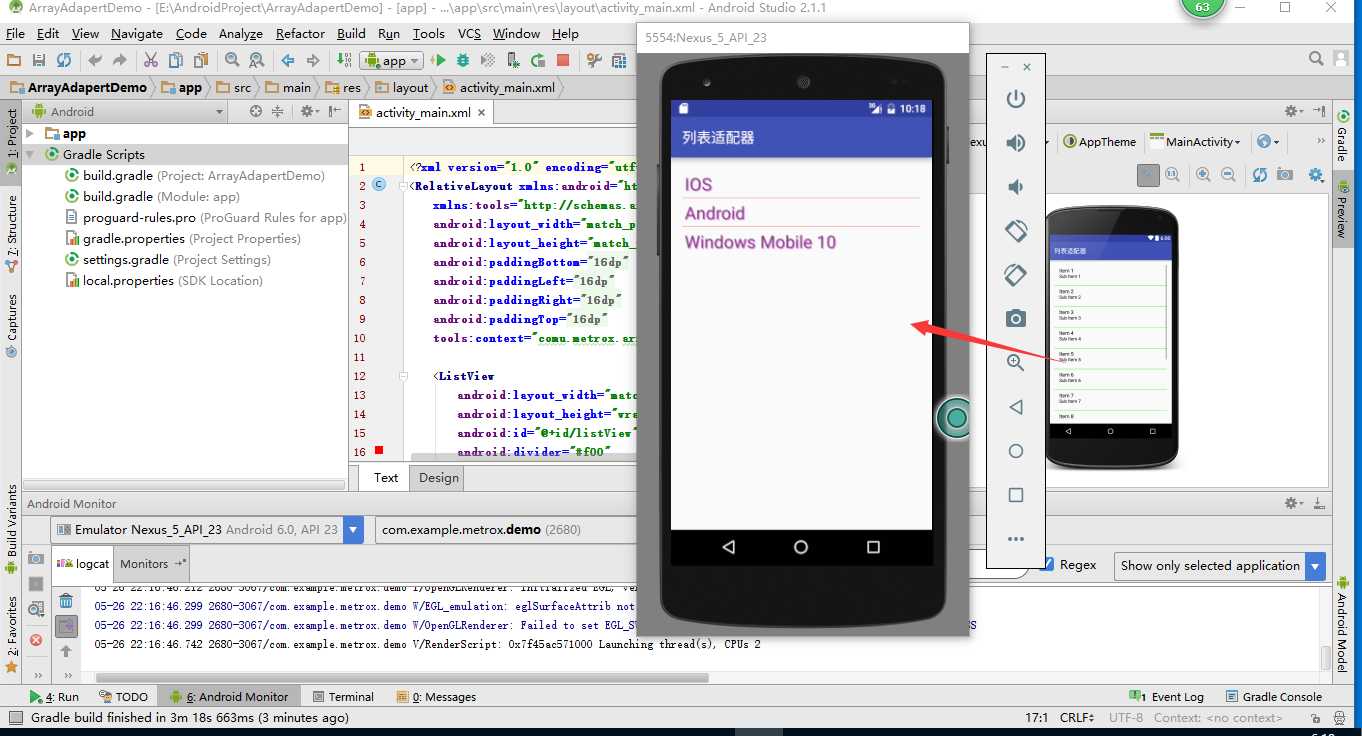
Task: Open the emulator device dropdown arrow
Action: coord(353,529)
